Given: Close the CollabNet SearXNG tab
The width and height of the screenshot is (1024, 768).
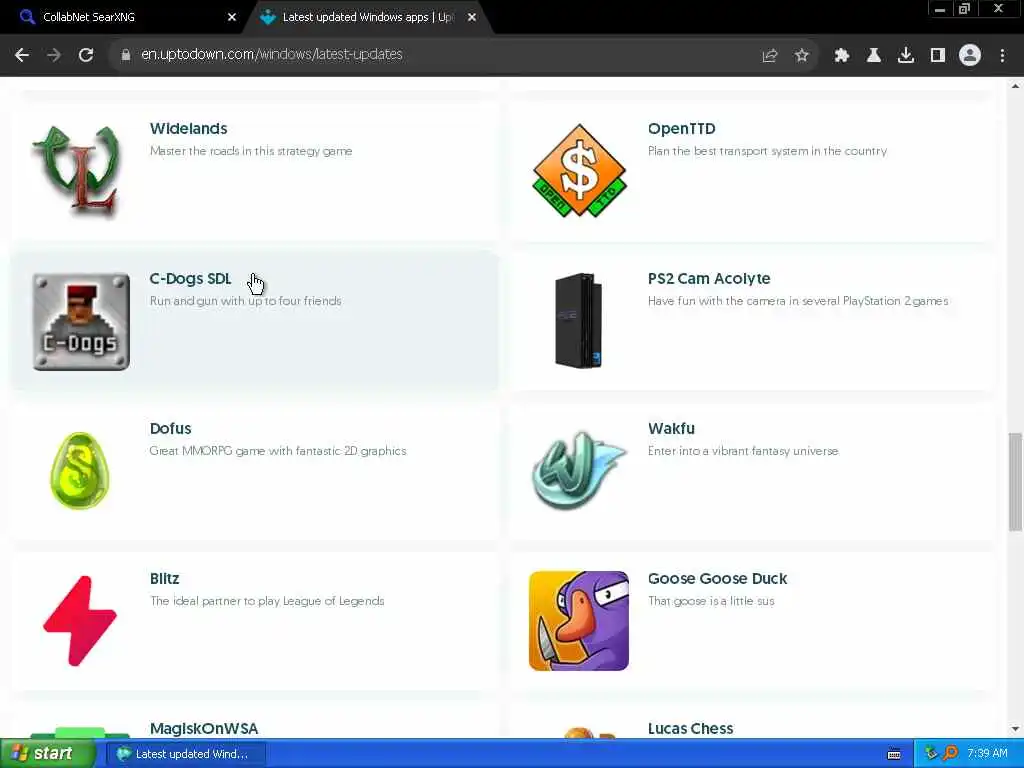Looking at the screenshot, I should 232,18.
